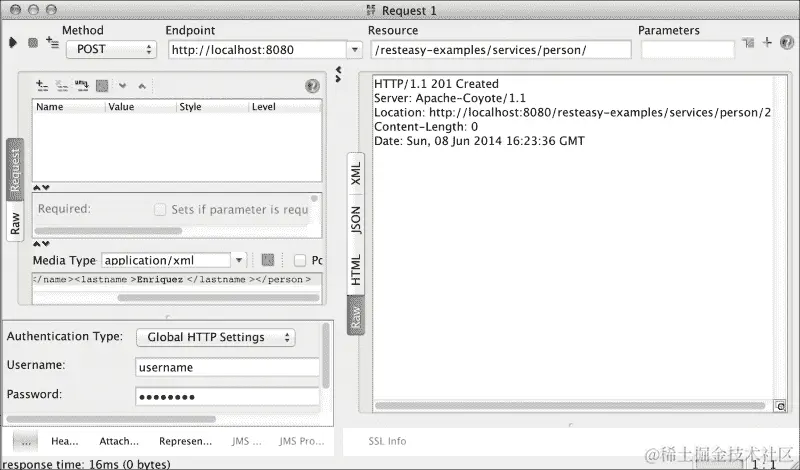
Task: Click the XML request body editor
Action: 177,280
